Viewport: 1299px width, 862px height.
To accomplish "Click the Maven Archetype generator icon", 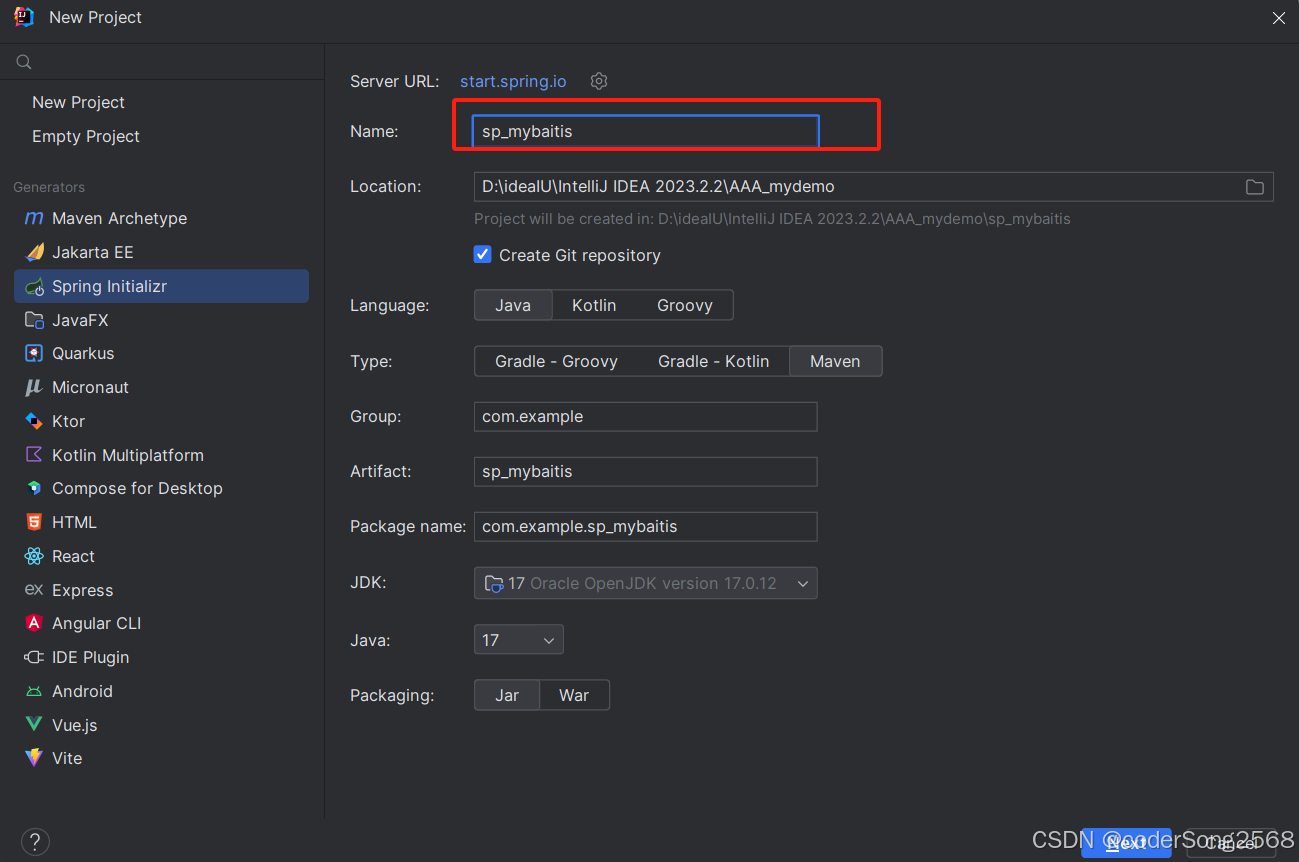I will (x=34, y=218).
